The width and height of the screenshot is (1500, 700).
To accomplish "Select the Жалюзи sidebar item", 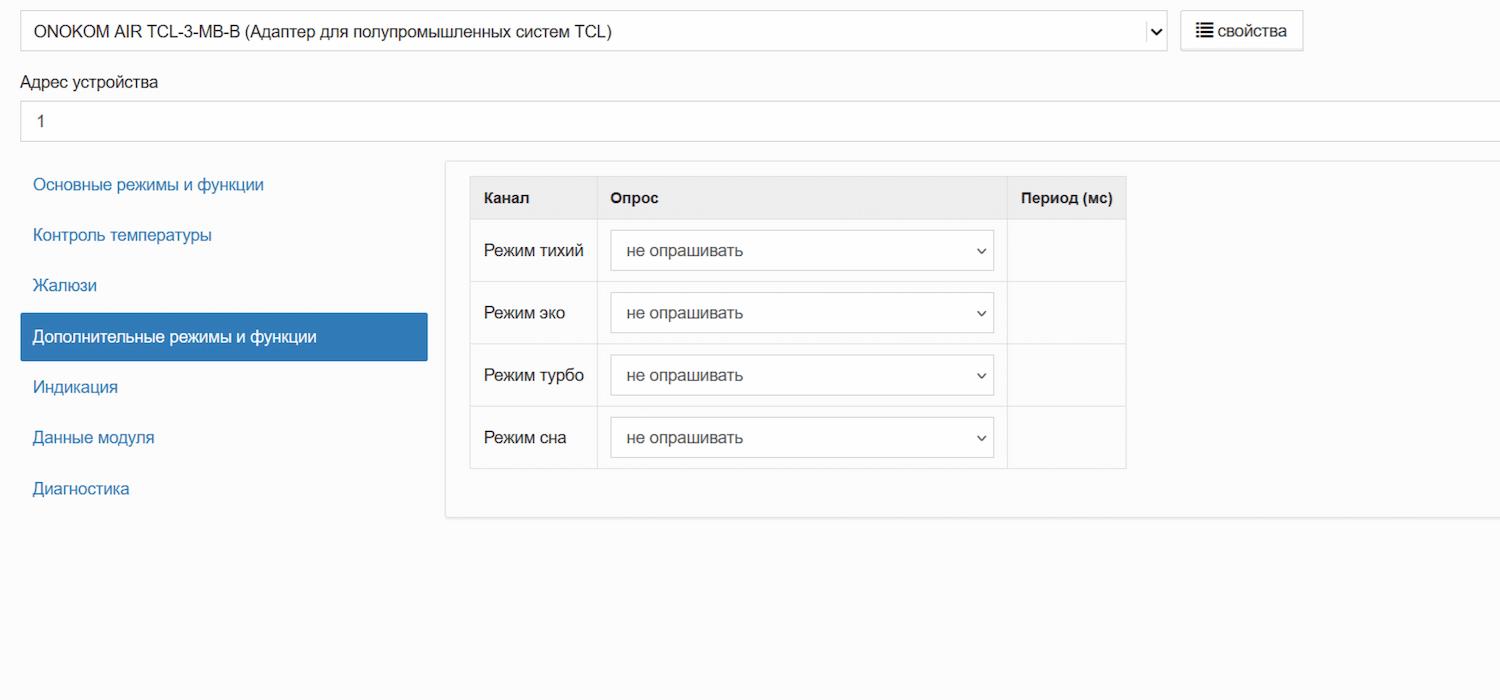I will [65, 285].
